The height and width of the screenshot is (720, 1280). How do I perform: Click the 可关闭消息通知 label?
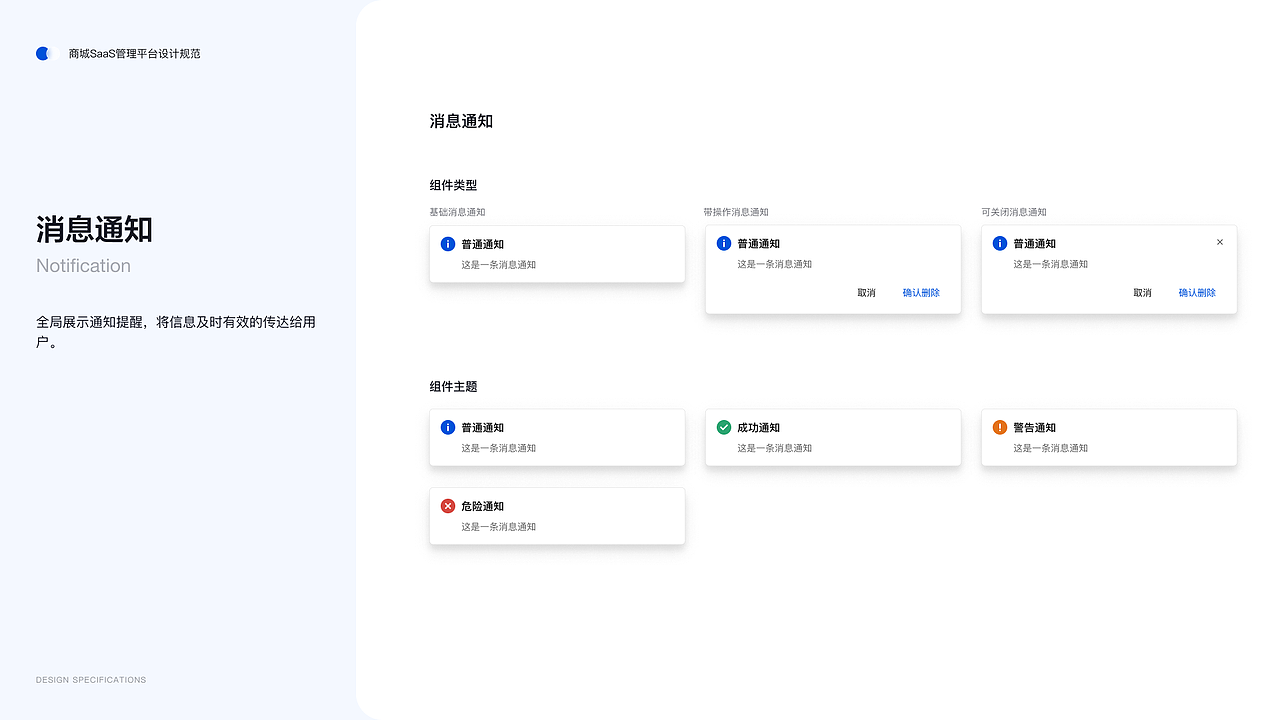pyautogui.click(x=1012, y=212)
